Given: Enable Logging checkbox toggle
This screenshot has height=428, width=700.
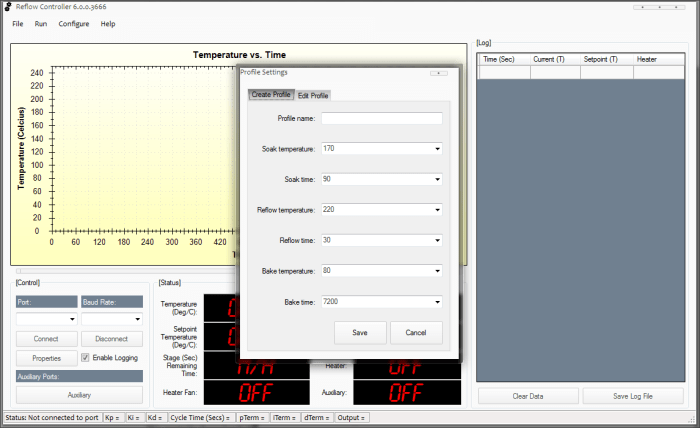Looking at the screenshot, I should pyautogui.click(x=86, y=357).
